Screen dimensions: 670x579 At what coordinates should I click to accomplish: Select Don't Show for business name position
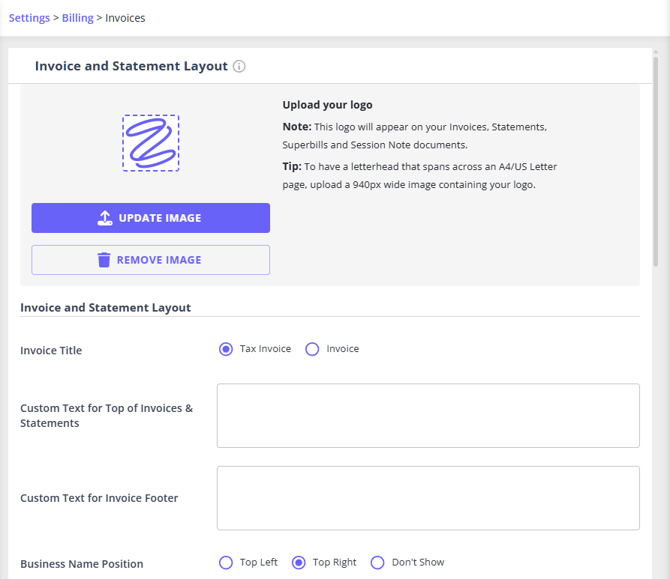click(x=377, y=562)
